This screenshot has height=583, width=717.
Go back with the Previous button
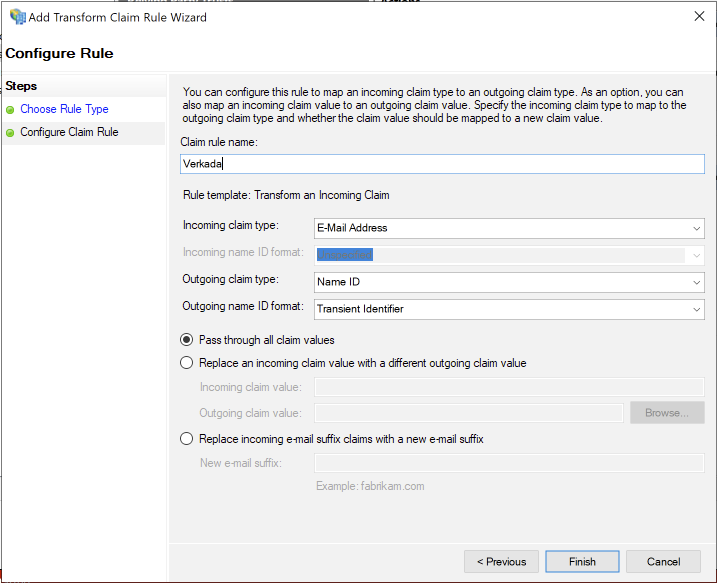pyautogui.click(x=501, y=562)
